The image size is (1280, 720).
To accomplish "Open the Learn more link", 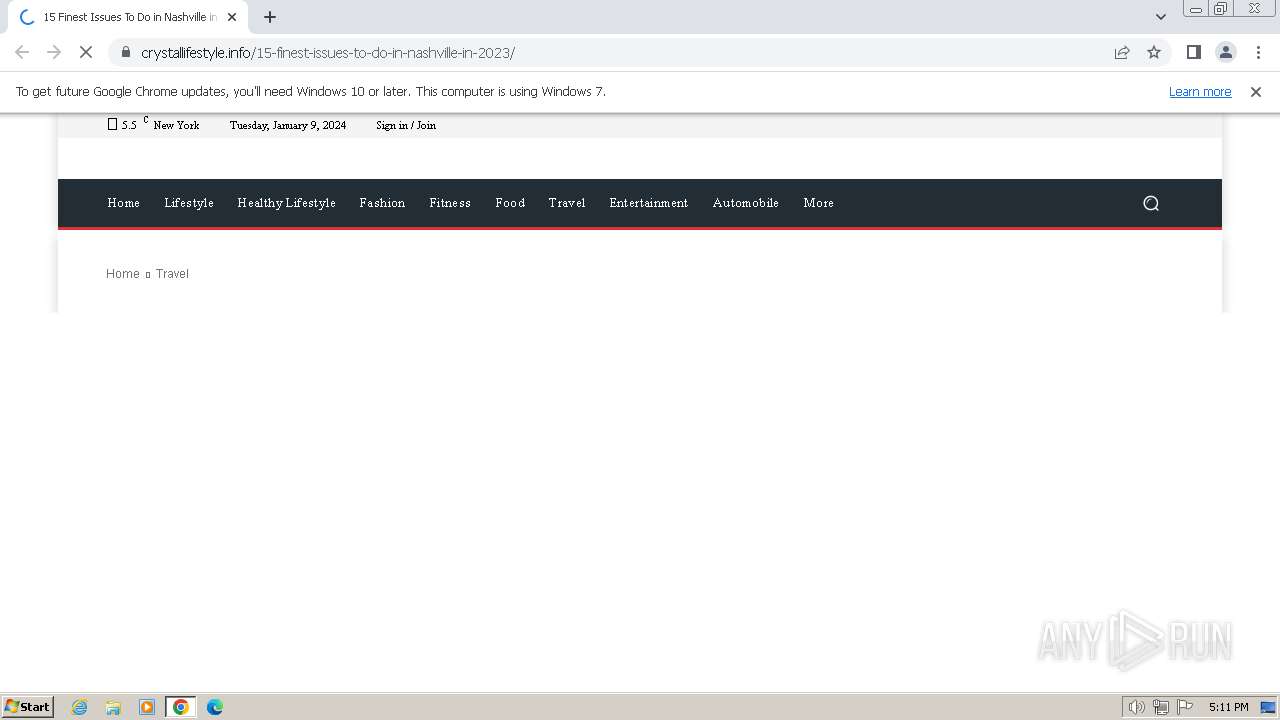I will pos(1200,91).
